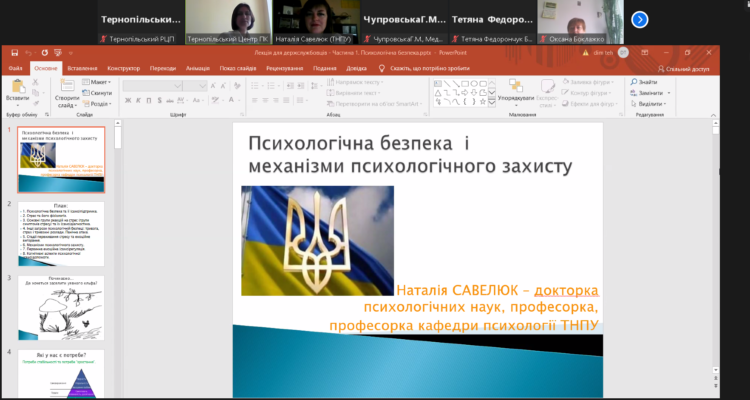Select slide 2 План thumbnail
This screenshot has height=400, width=750.
tap(61, 234)
